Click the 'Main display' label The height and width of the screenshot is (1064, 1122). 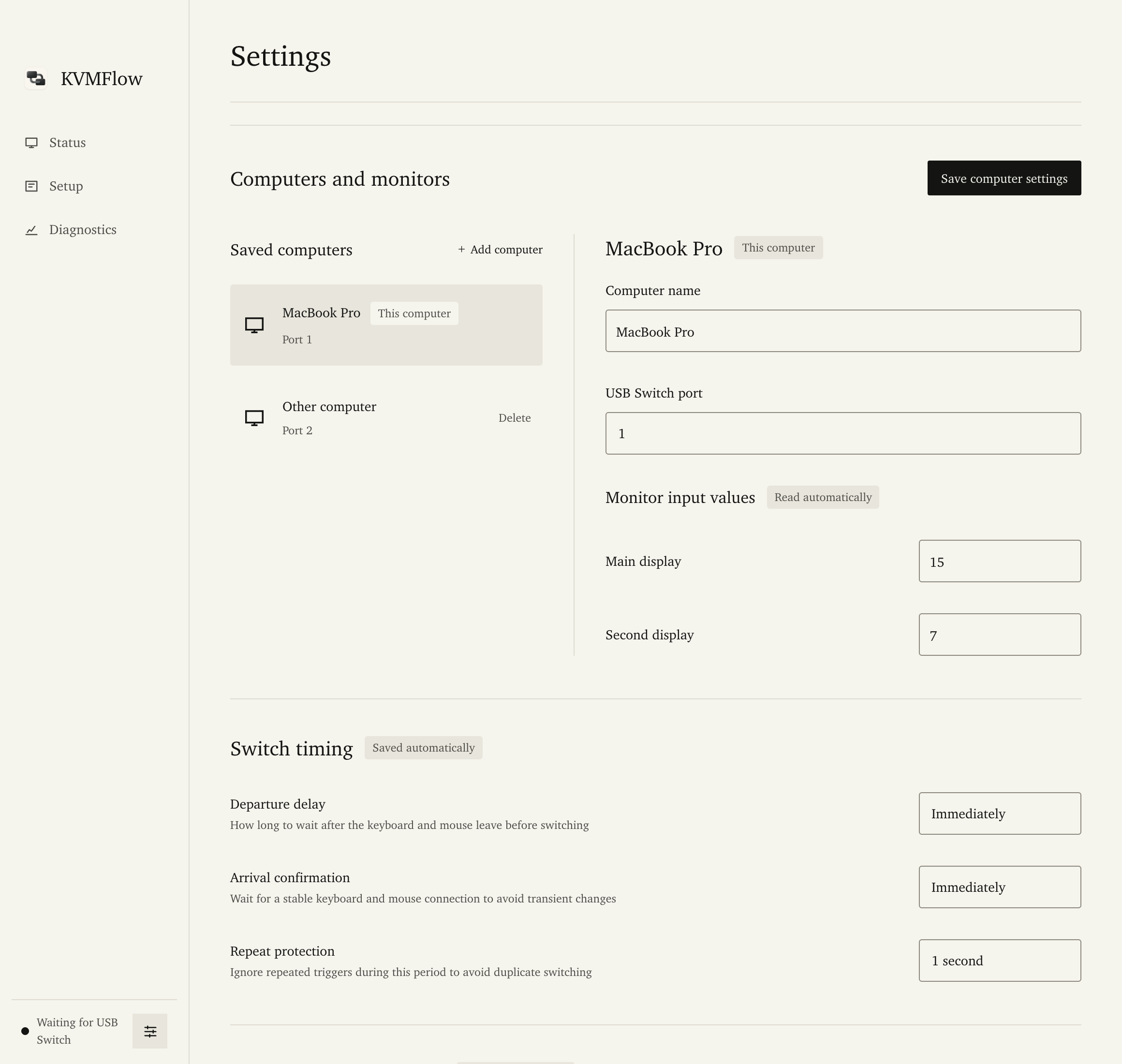[x=643, y=562]
